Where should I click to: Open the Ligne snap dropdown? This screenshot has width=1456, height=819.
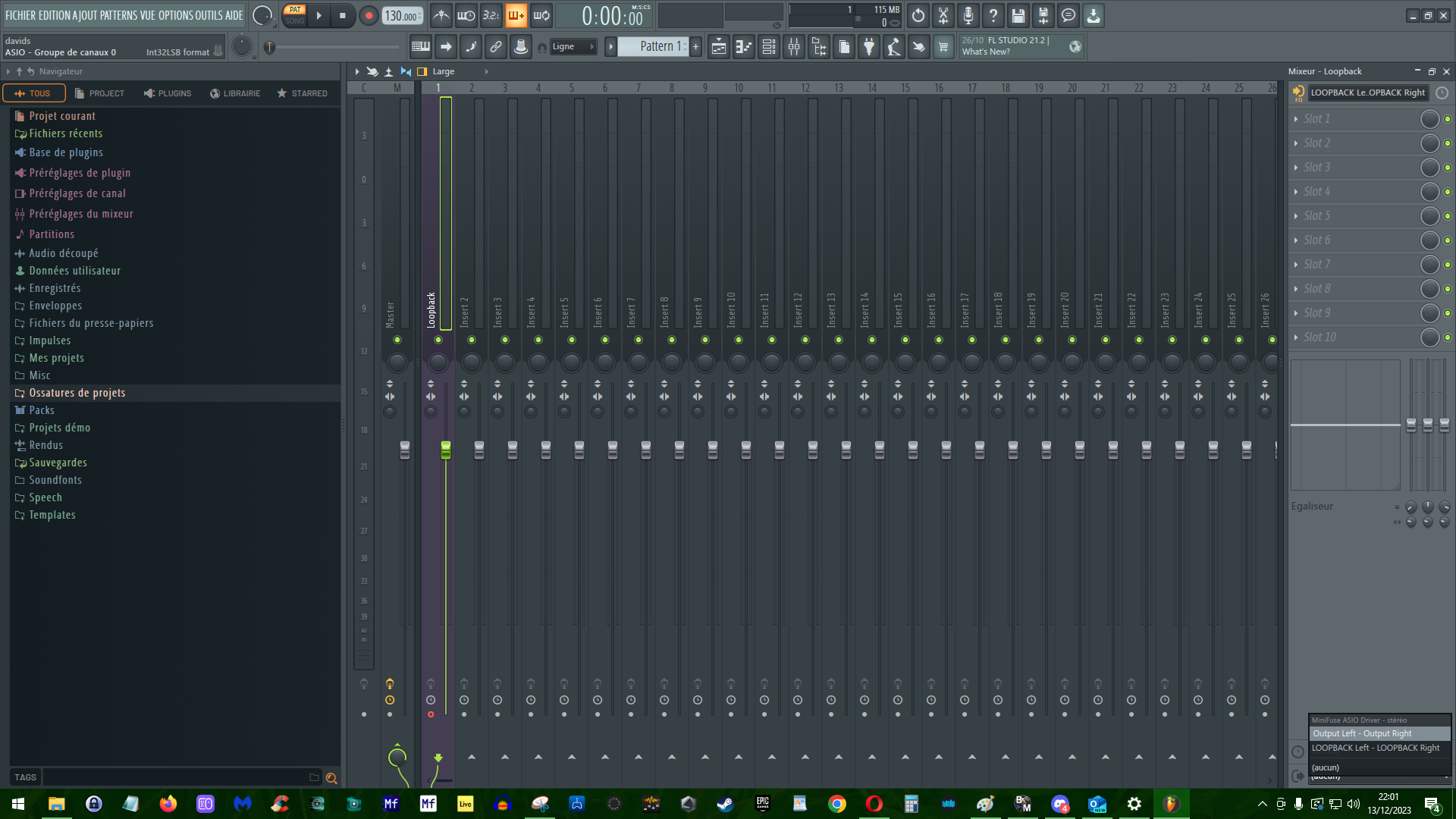(573, 47)
